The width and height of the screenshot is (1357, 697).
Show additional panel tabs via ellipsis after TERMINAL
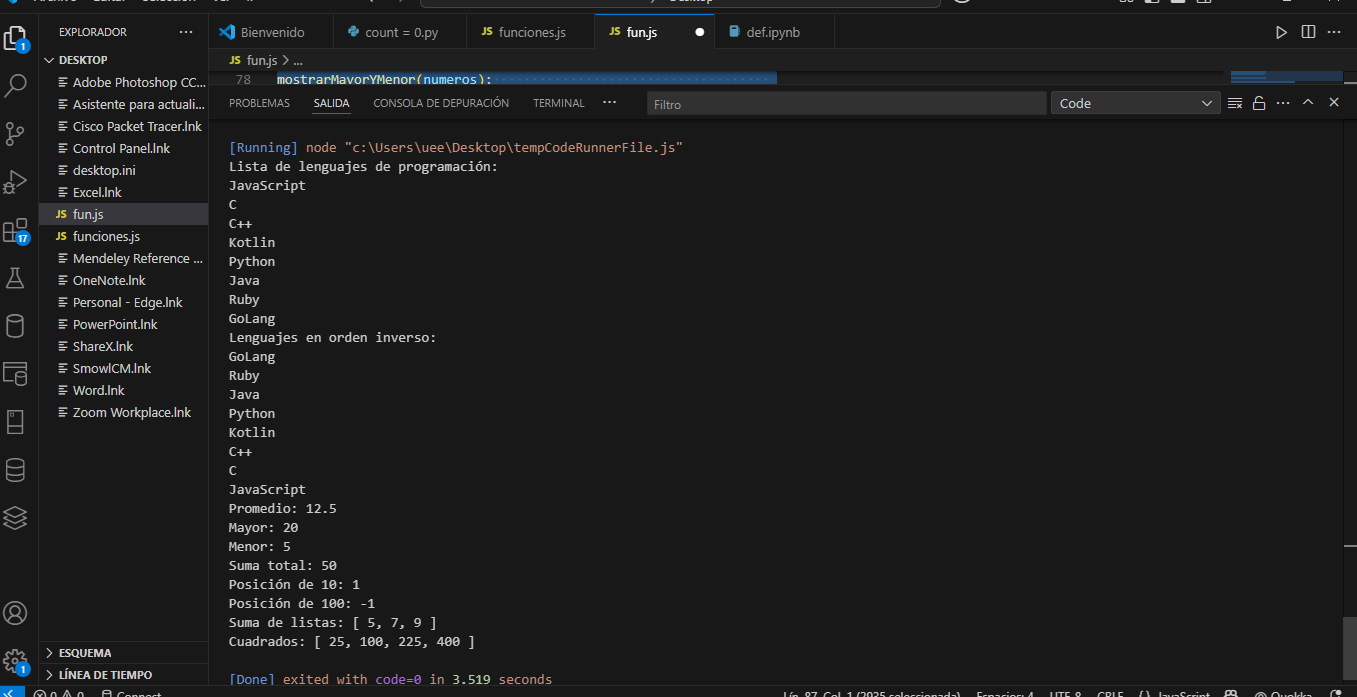610,103
